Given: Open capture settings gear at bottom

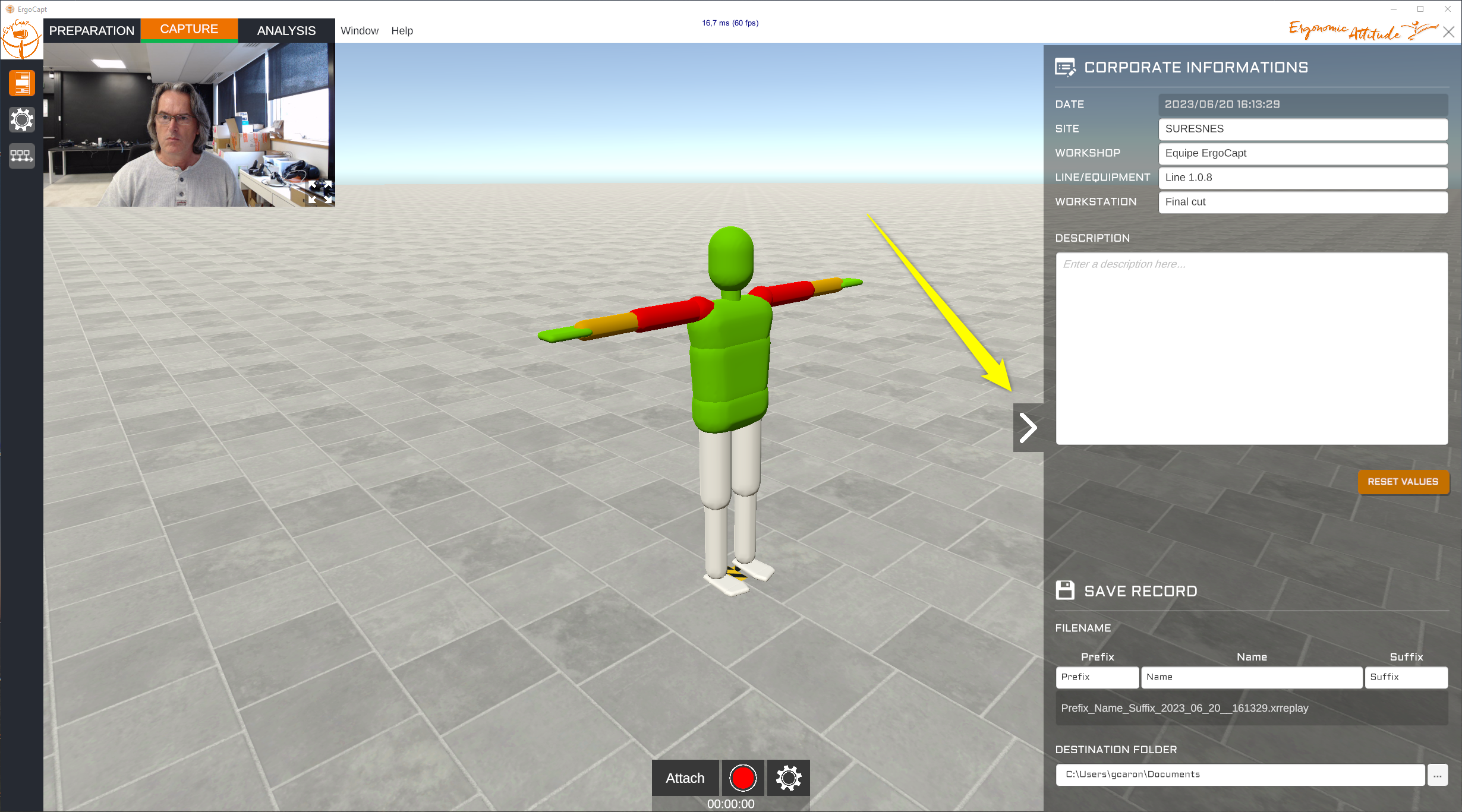Looking at the screenshot, I should tap(789, 778).
